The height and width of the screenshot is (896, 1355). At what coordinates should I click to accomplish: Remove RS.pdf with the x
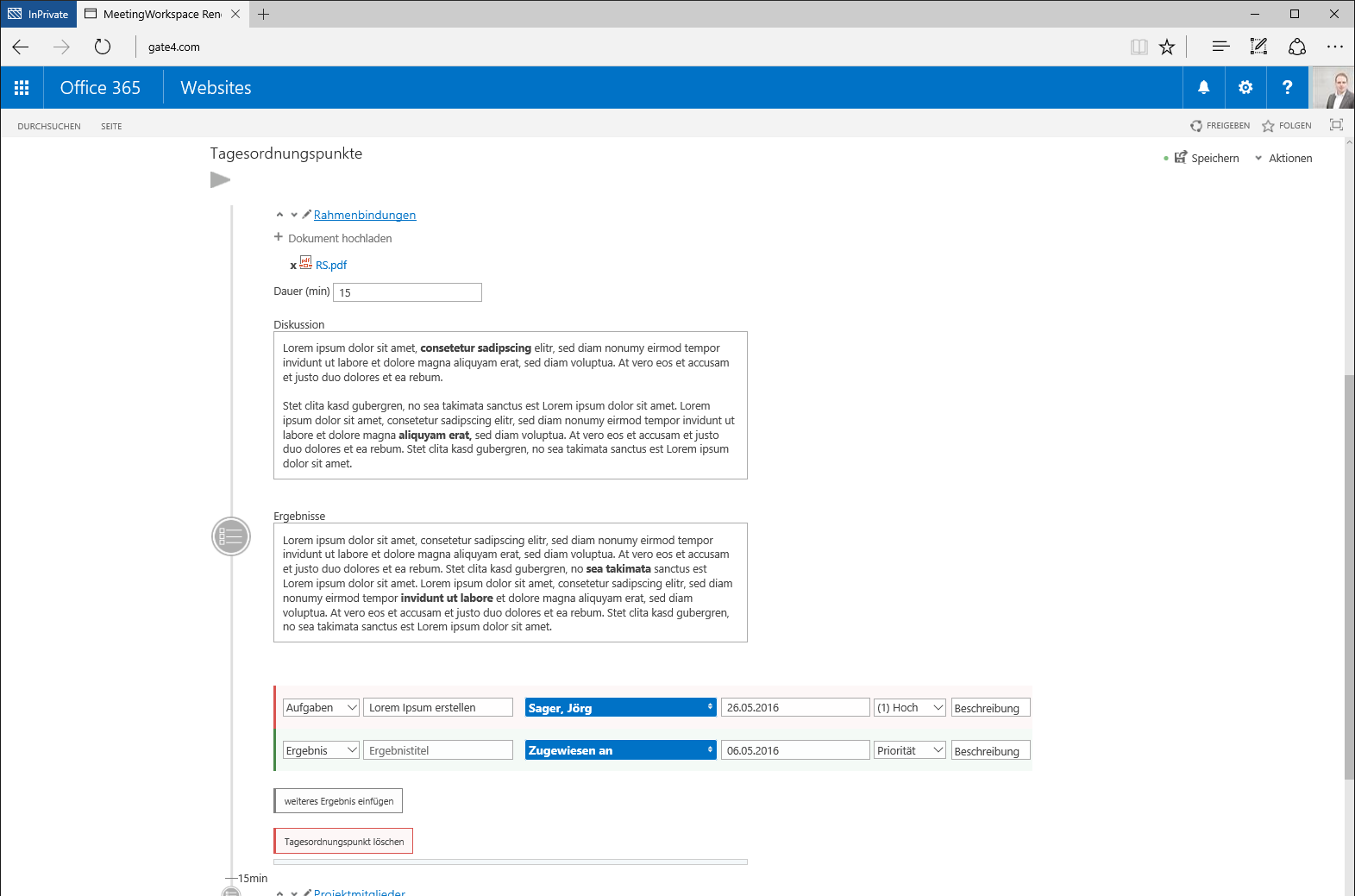pyautogui.click(x=293, y=266)
